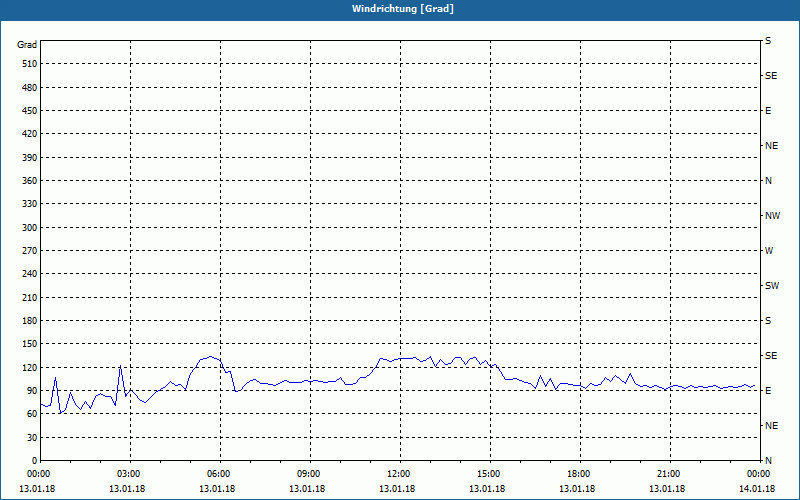Image resolution: width=800 pixels, height=500 pixels.
Task: Click the 13.01.18 date under 03:00
Action: click(127, 489)
